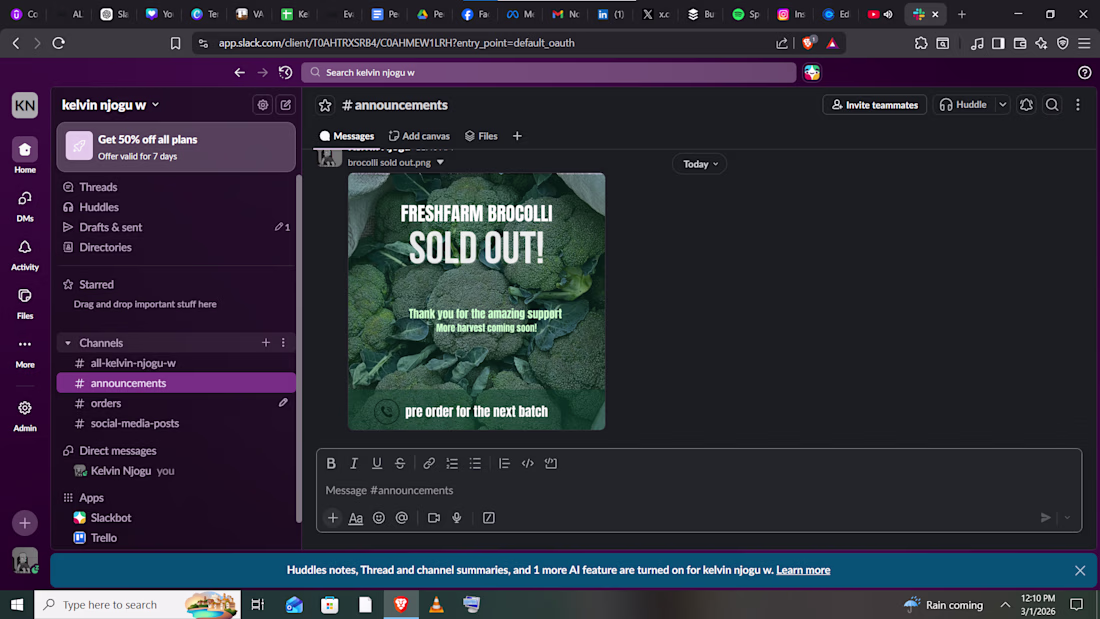Add a new tab to channel
Screen dimensions: 1100x619
click(517, 136)
